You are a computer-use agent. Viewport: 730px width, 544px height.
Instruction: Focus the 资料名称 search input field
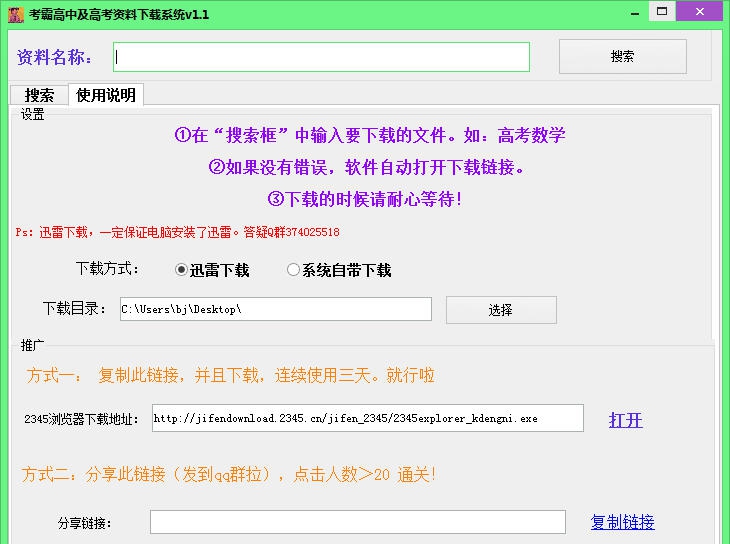pyautogui.click(x=321, y=57)
